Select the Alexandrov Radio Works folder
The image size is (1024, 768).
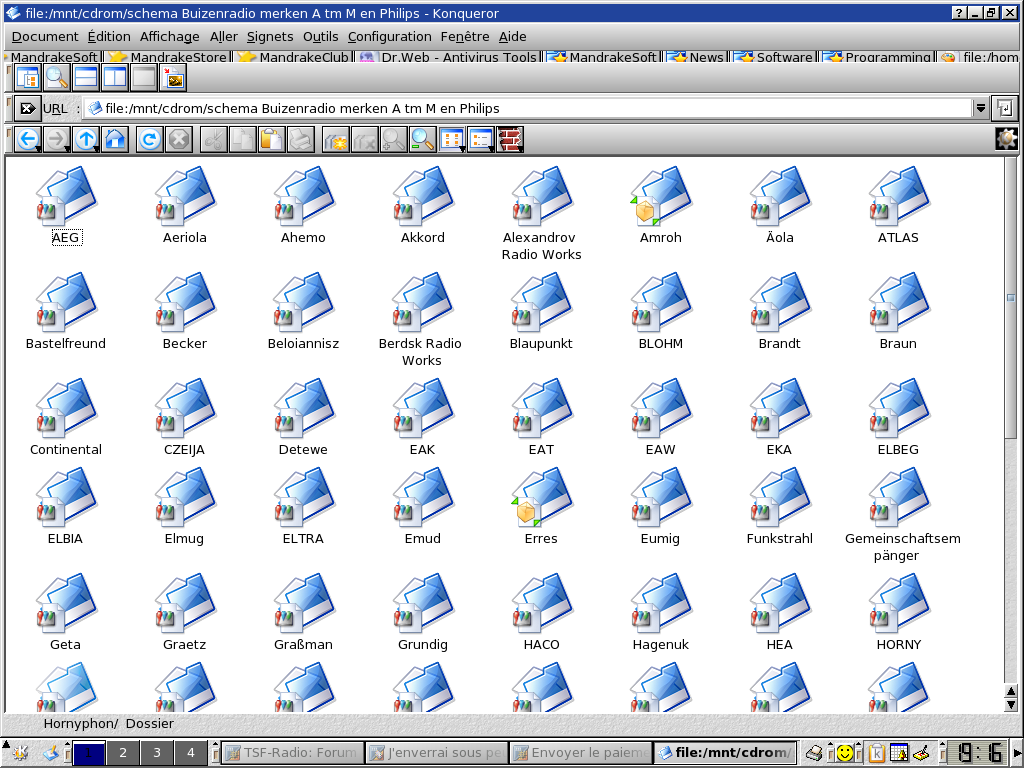(x=541, y=213)
